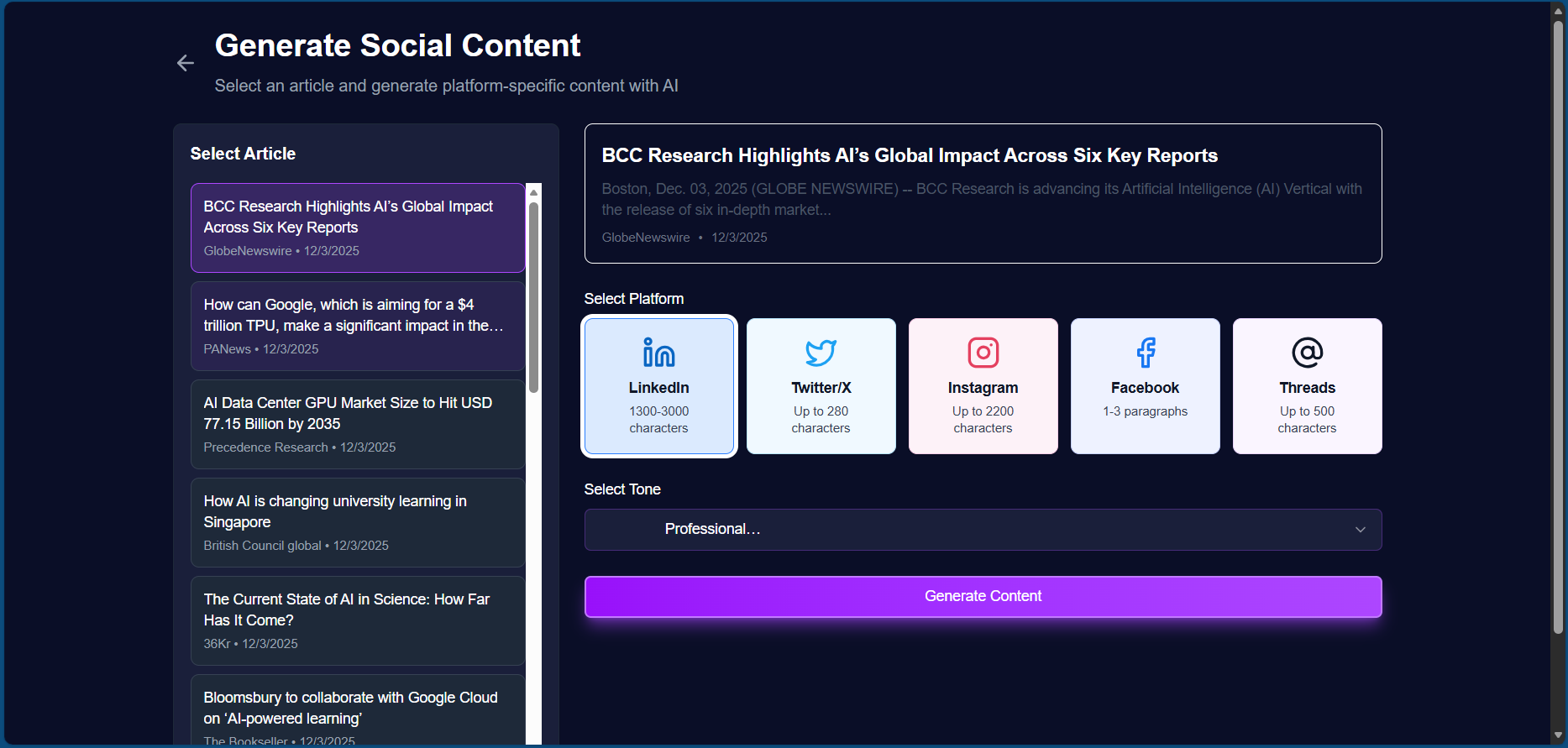Click the Facebook f icon

pos(1146,353)
